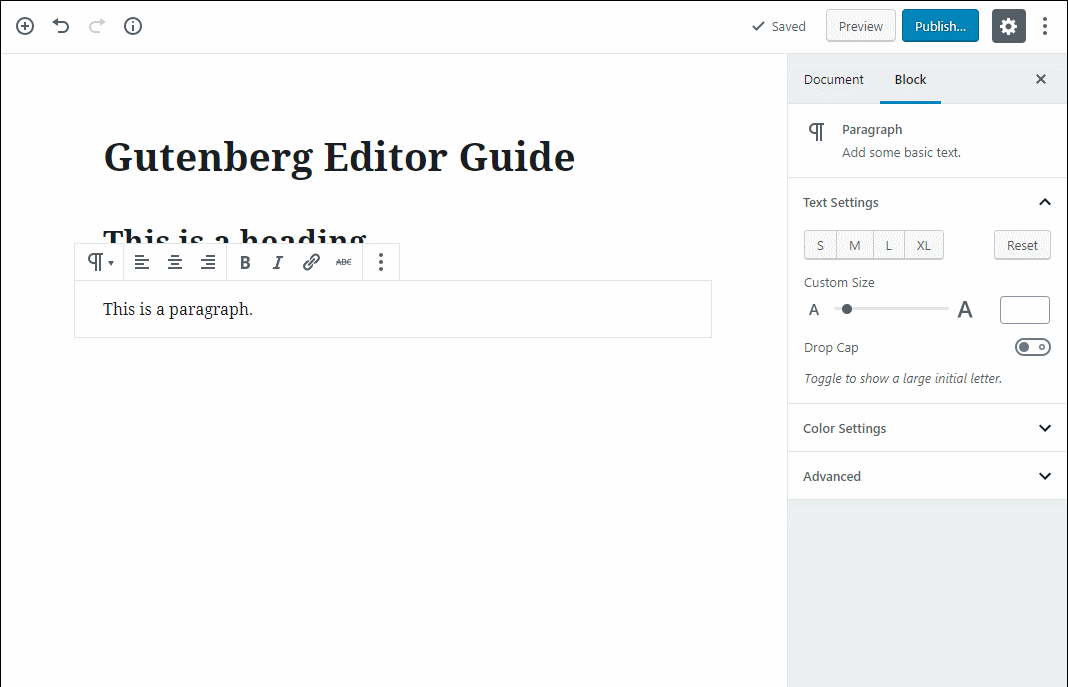Image resolution: width=1068 pixels, height=687 pixels.
Task: Enable the Drop Cap toggle
Action: click(x=1033, y=347)
